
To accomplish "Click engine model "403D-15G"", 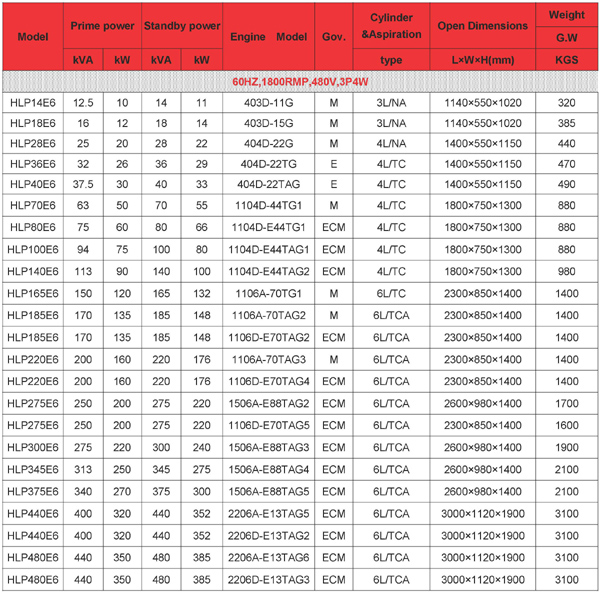I will click(x=269, y=123).
